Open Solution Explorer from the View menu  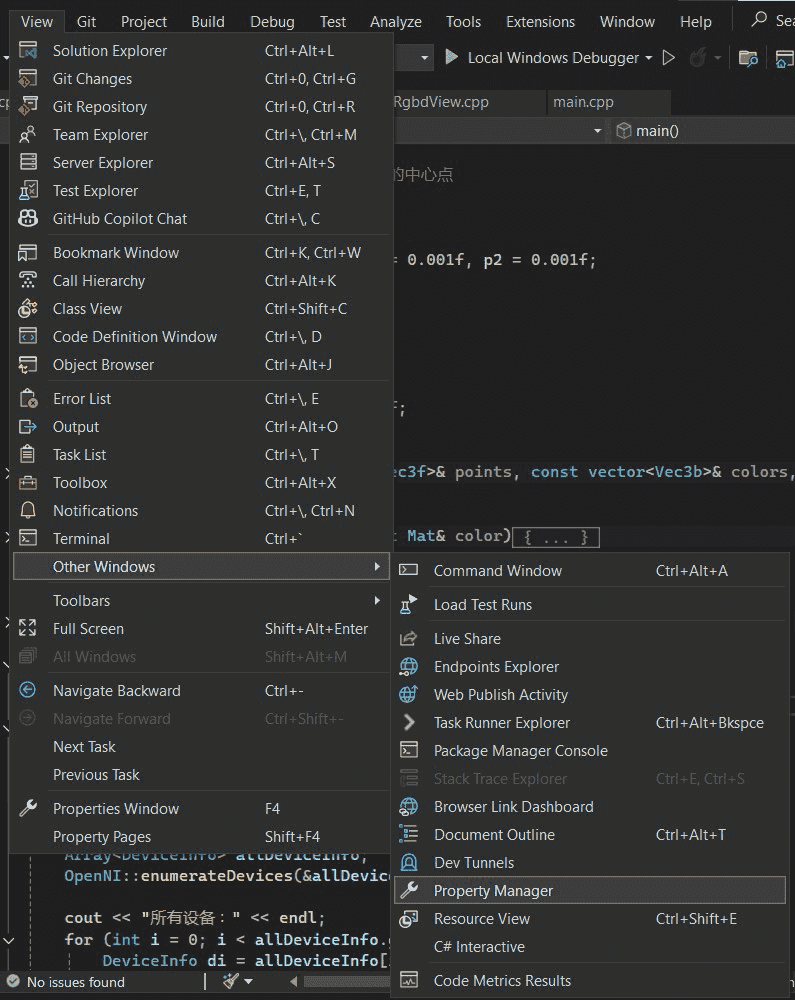[x=110, y=51]
